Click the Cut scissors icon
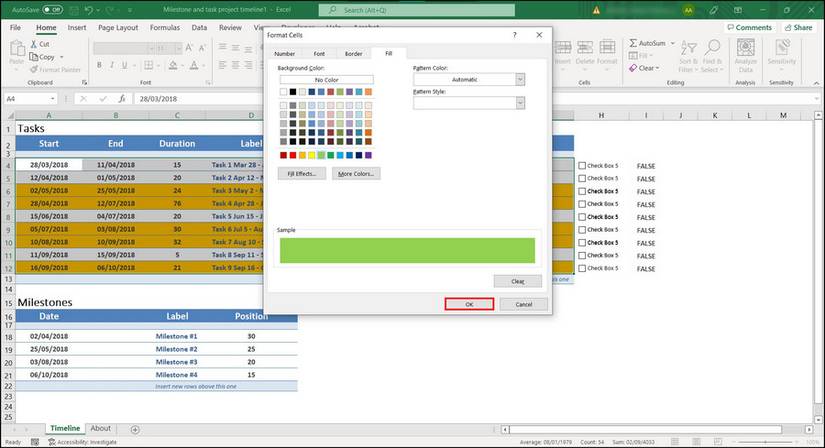825x448 pixels. pyautogui.click(x=34, y=45)
